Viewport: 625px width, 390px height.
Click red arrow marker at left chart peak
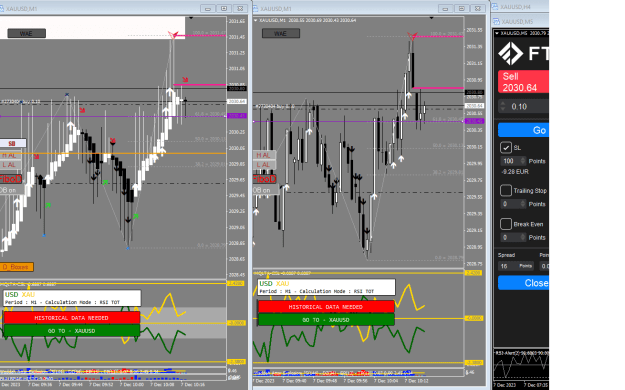[x=173, y=35]
